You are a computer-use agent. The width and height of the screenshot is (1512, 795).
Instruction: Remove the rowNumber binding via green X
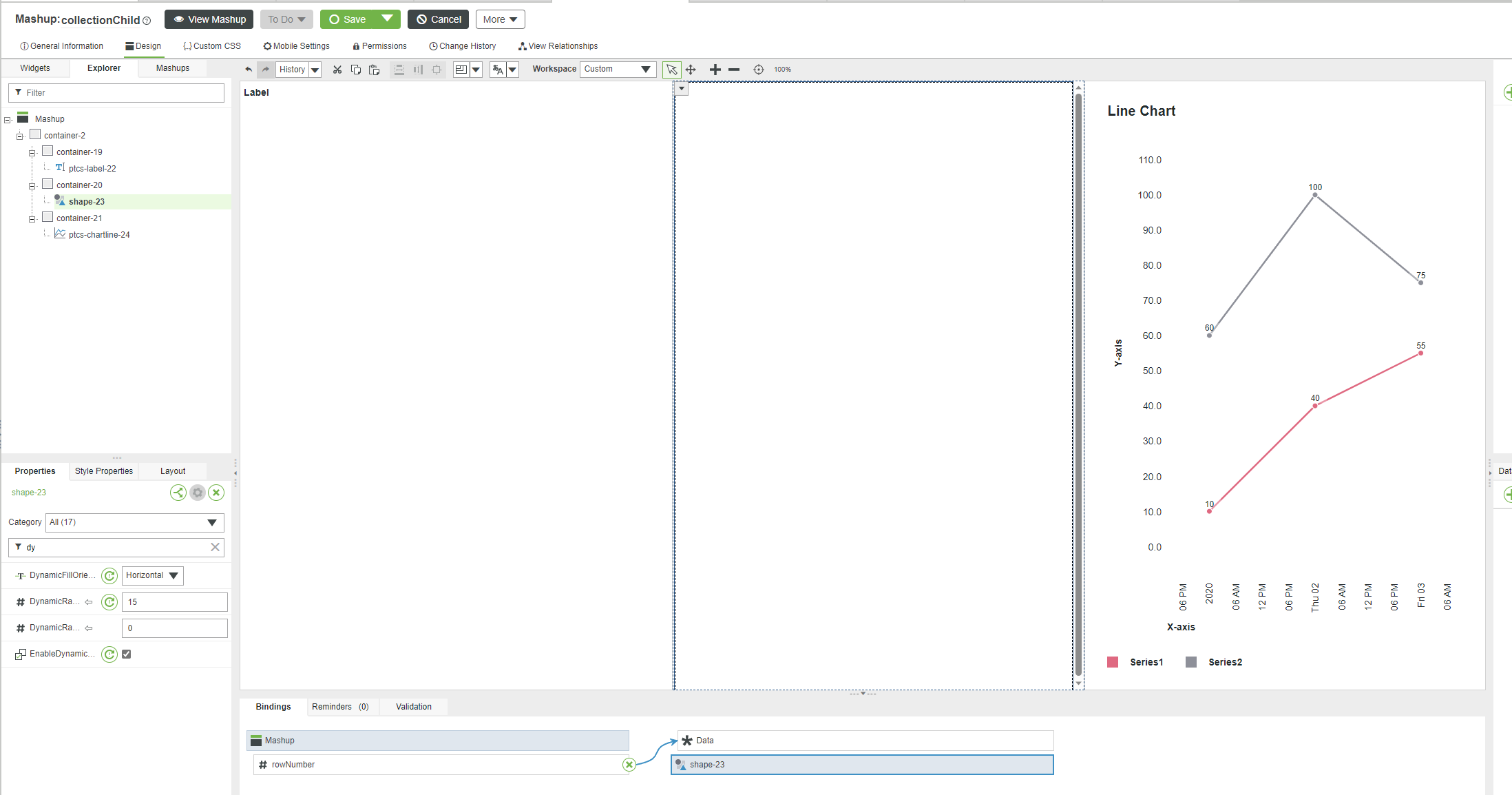[x=628, y=764]
